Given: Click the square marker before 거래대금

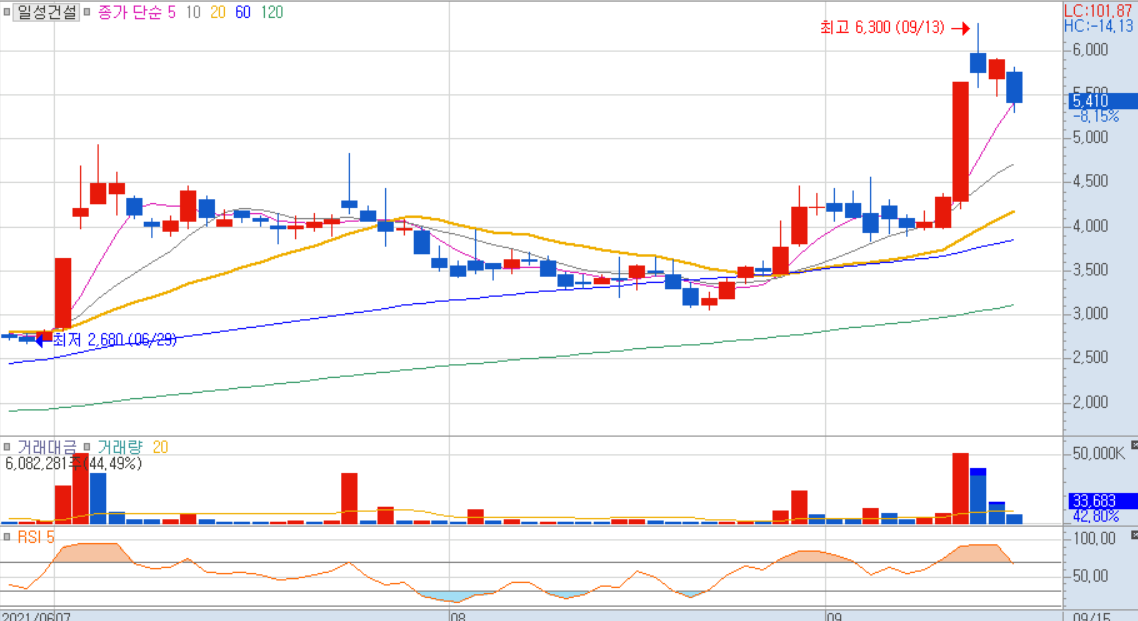Looking at the screenshot, I should pos(7,447).
